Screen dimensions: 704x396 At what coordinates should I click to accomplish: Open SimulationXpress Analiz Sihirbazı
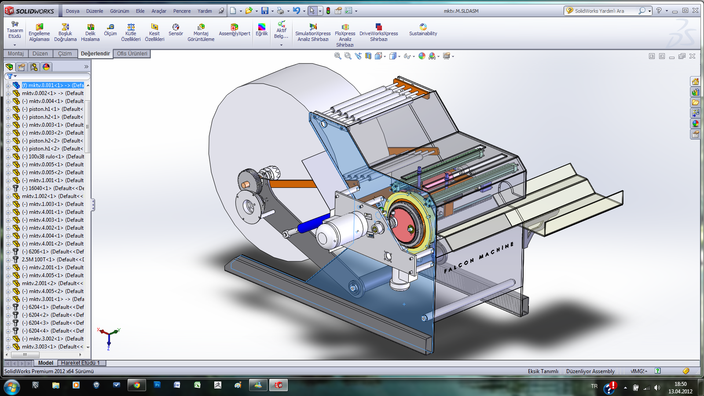313,33
